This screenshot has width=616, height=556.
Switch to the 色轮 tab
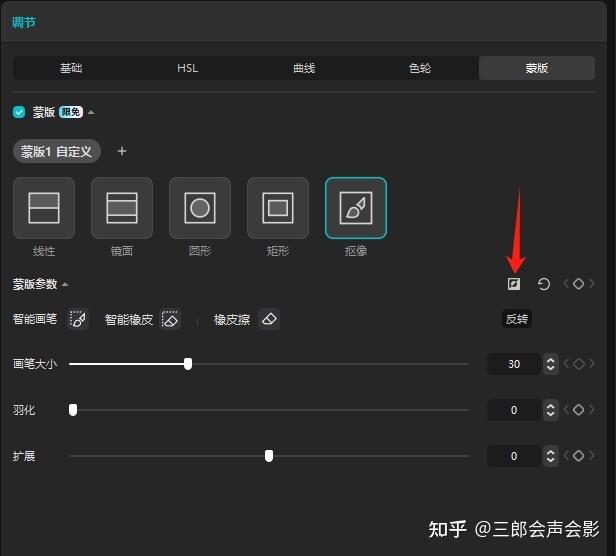coord(420,68)
